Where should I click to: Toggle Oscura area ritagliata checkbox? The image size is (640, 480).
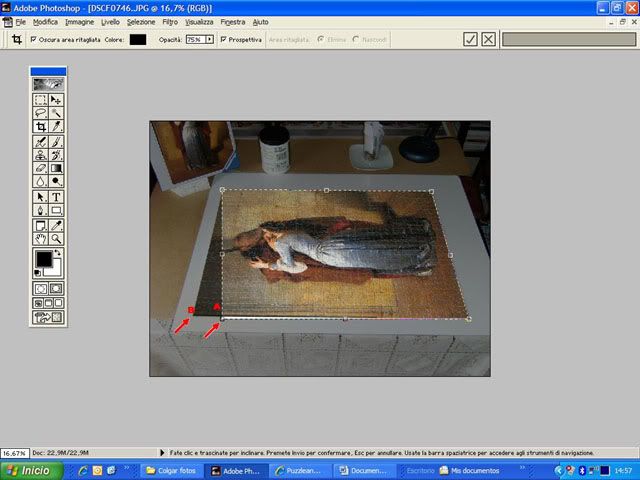tap(33, 39)
